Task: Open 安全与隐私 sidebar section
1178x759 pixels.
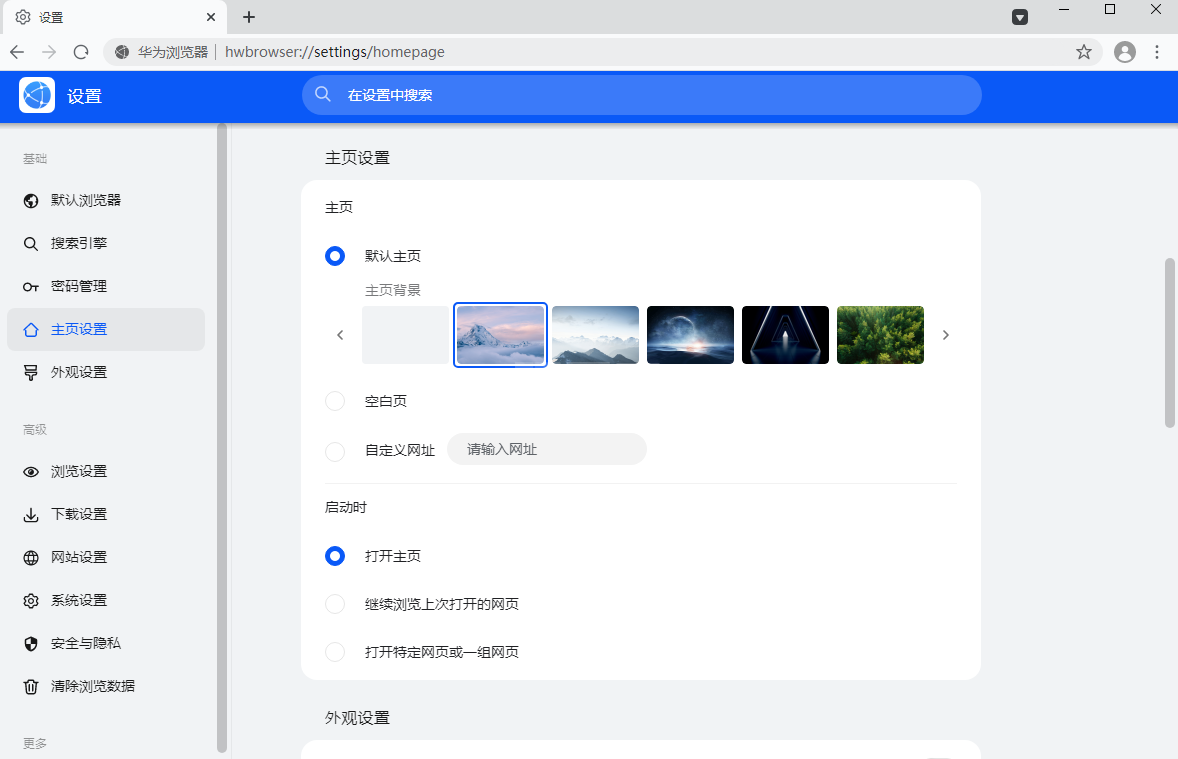Action: click(106, 644)
